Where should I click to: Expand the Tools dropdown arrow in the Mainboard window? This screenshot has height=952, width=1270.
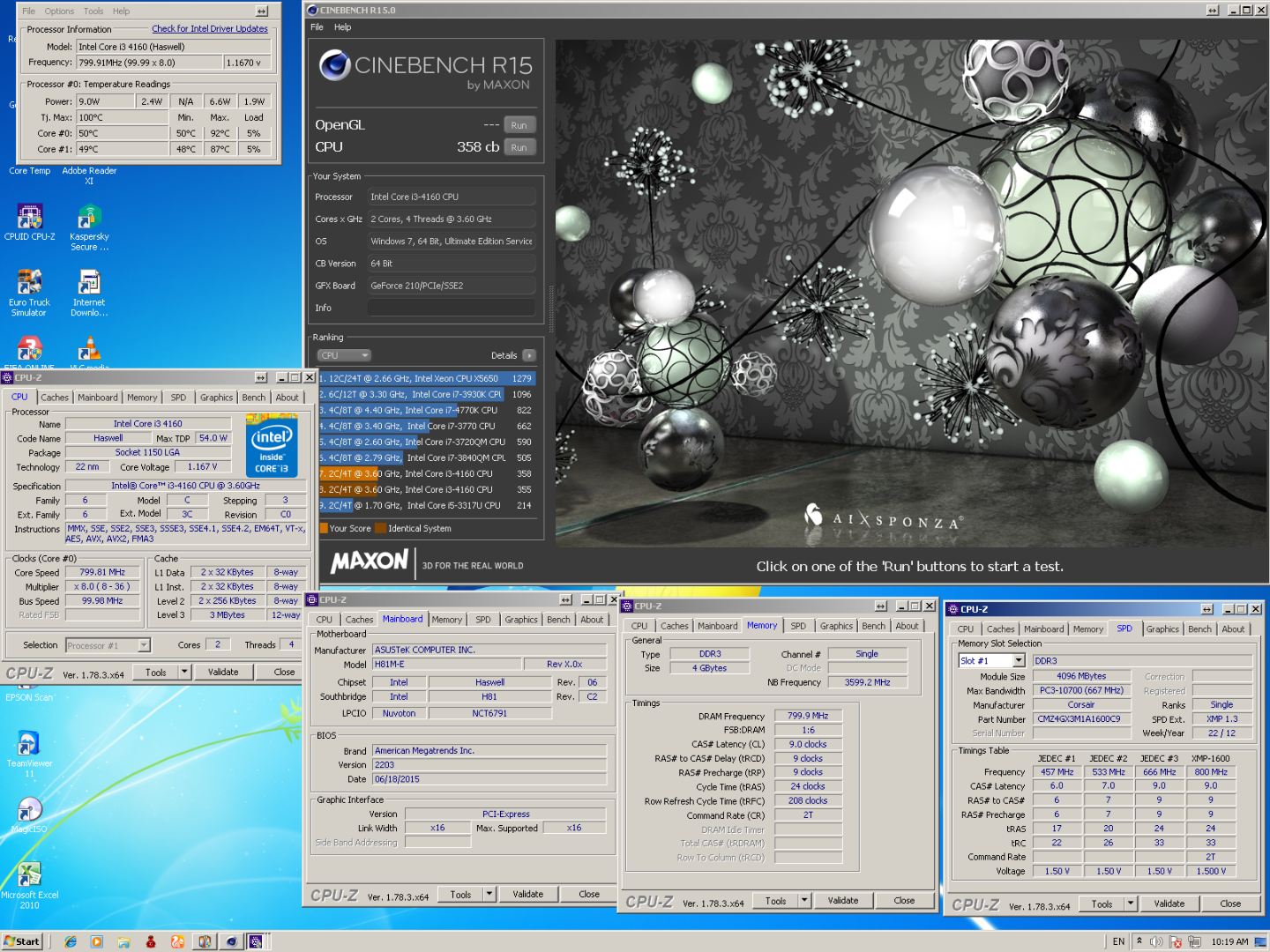[489, 894]
